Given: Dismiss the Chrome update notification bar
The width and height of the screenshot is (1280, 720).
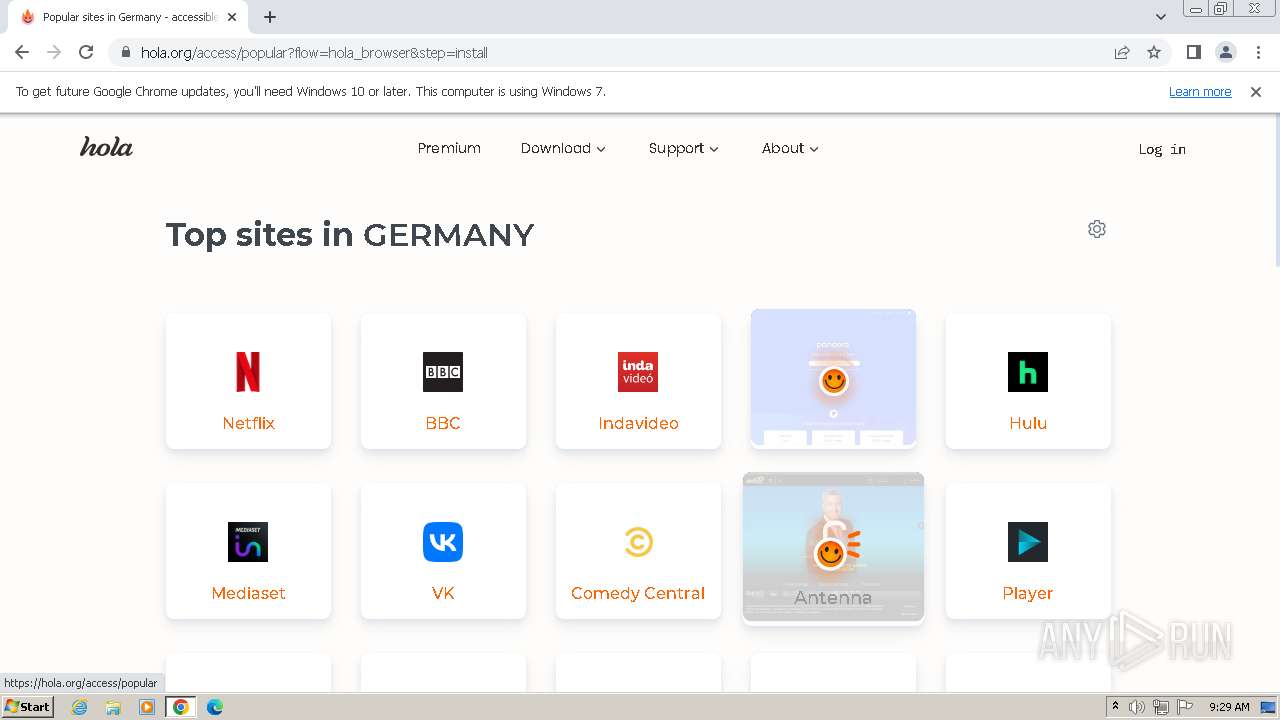Looking at the screenshot, I should coord(1256,91).
